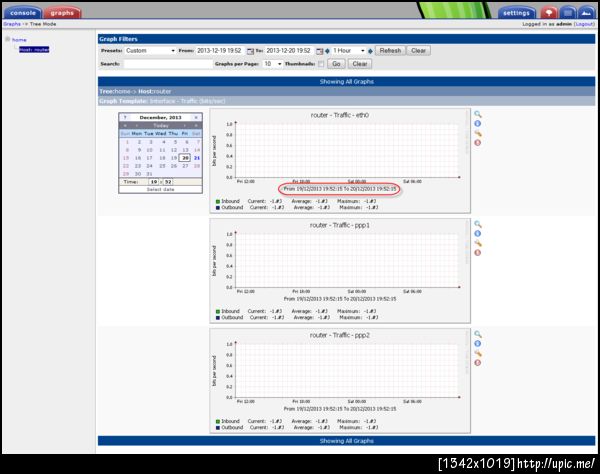Click the Refresh button
The image size is (600, 474).
click(390, 50)
